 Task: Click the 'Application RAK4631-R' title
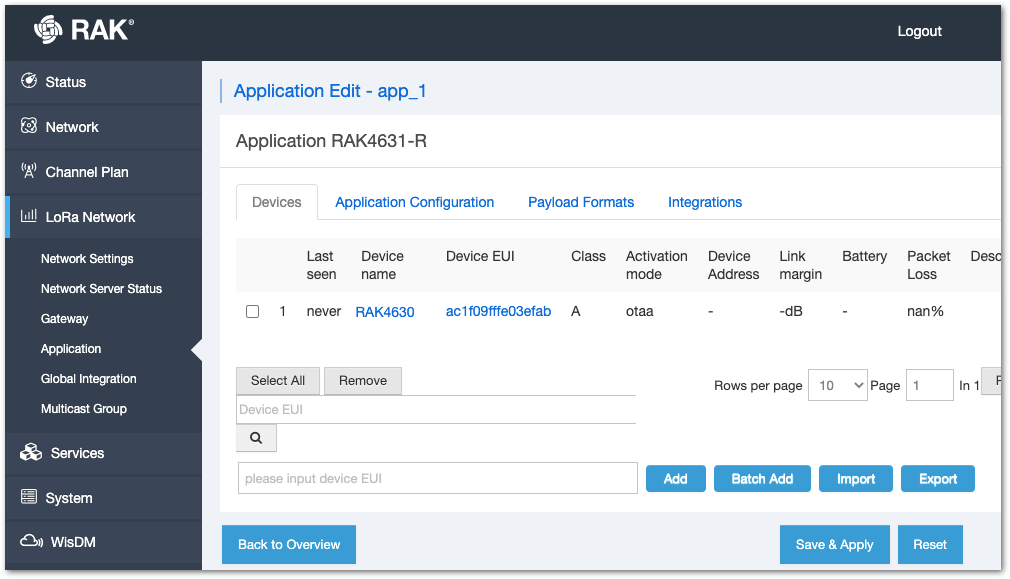pos(331,141)
